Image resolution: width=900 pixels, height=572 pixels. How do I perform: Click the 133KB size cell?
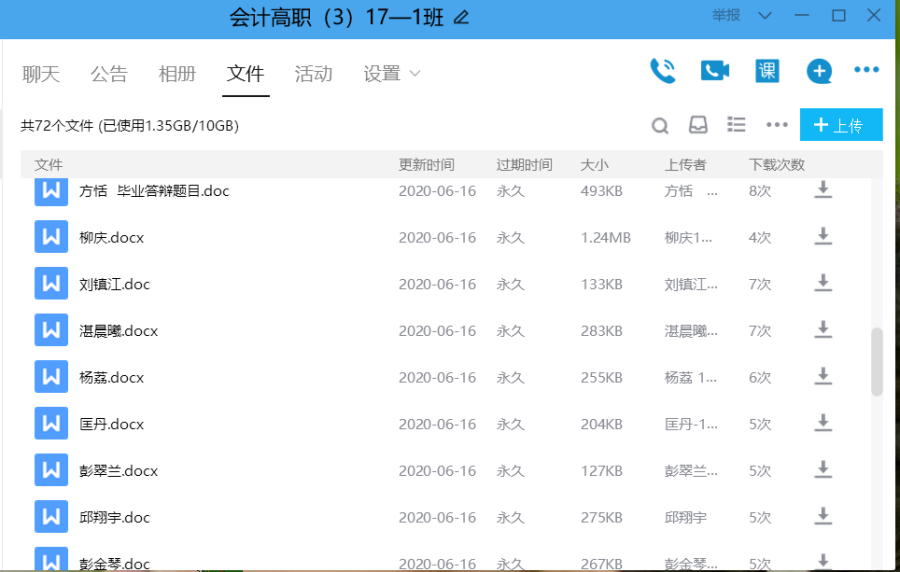coord(602,284)
